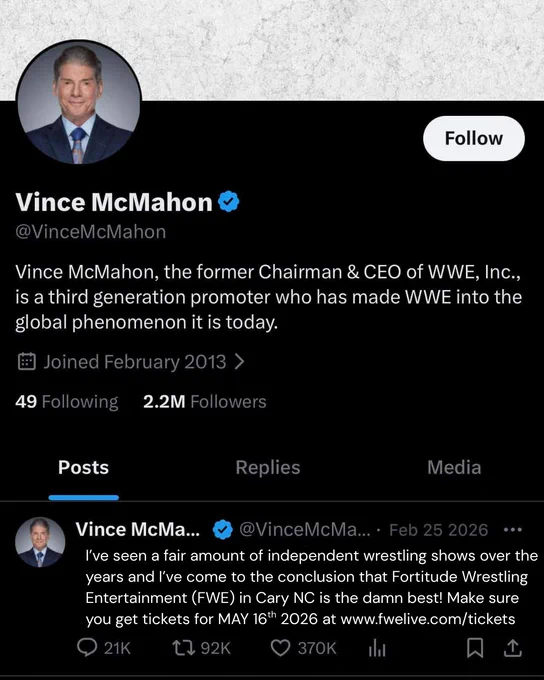
Task: Select the Posts tab
Action: 83,467
